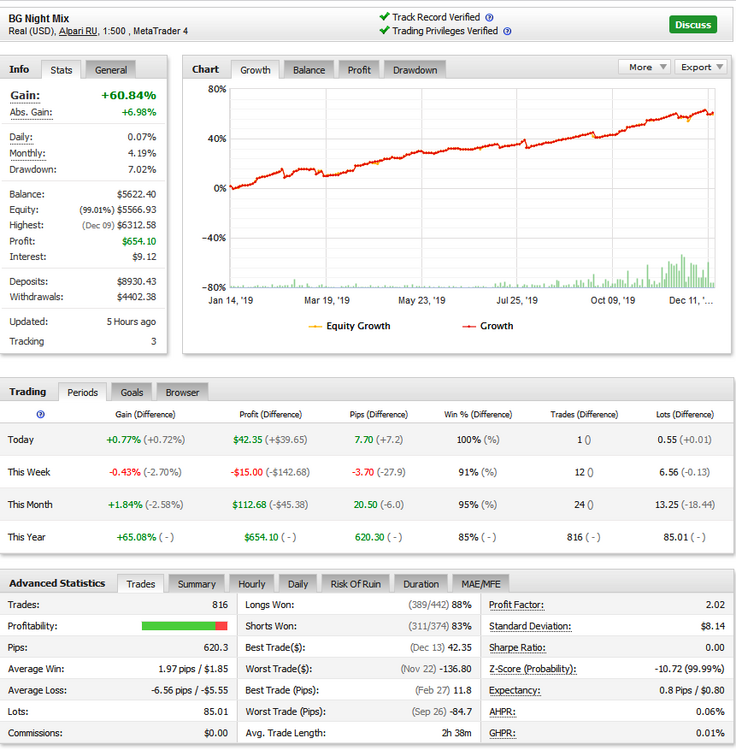Click the Sharpe Ratio label
Image resolution: width=736 pixels, height=750 pixels.
(x=517, y=648)
